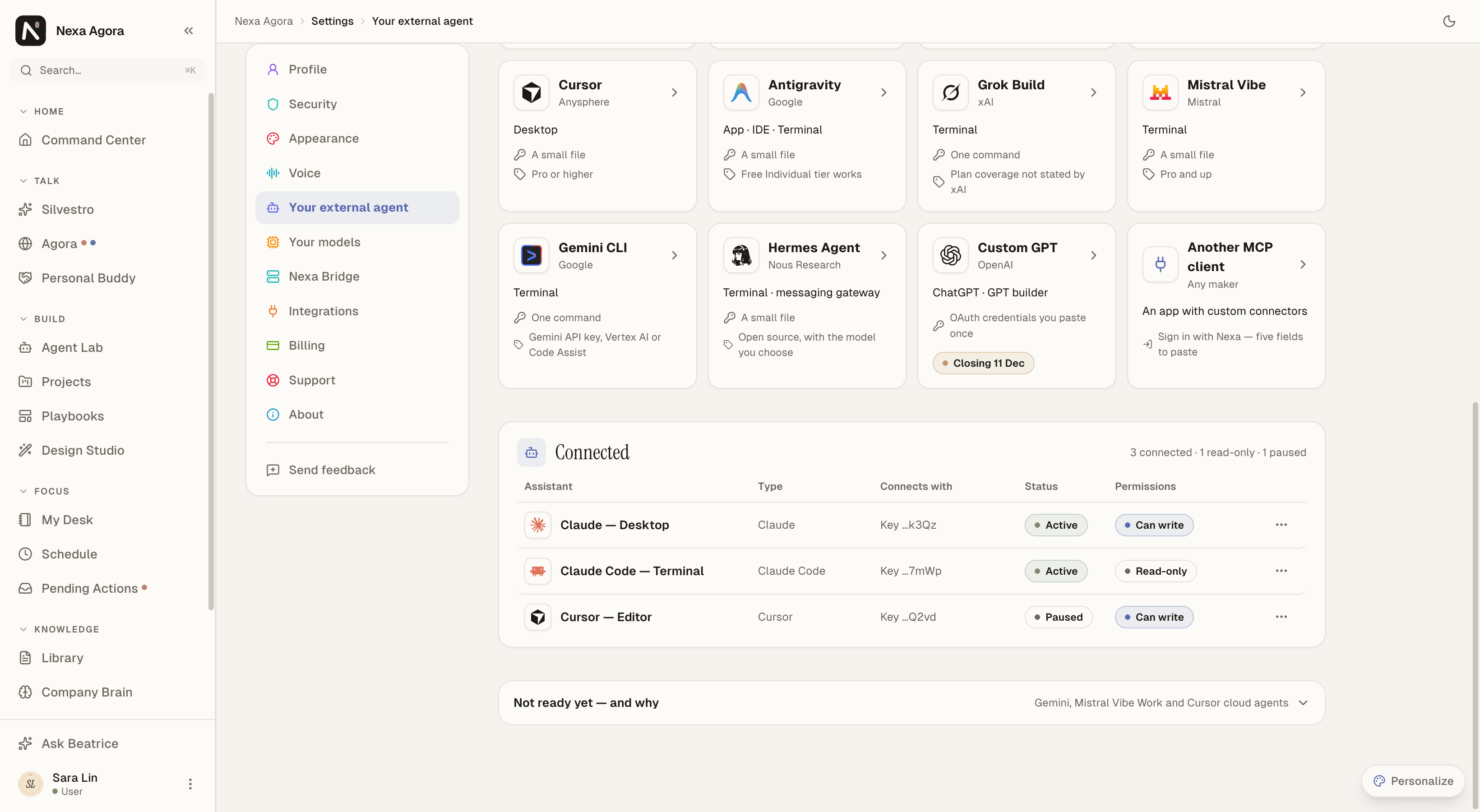Click the Personalize button
This screenshot has height=812, width=1480.
(x=1413, y=781)
